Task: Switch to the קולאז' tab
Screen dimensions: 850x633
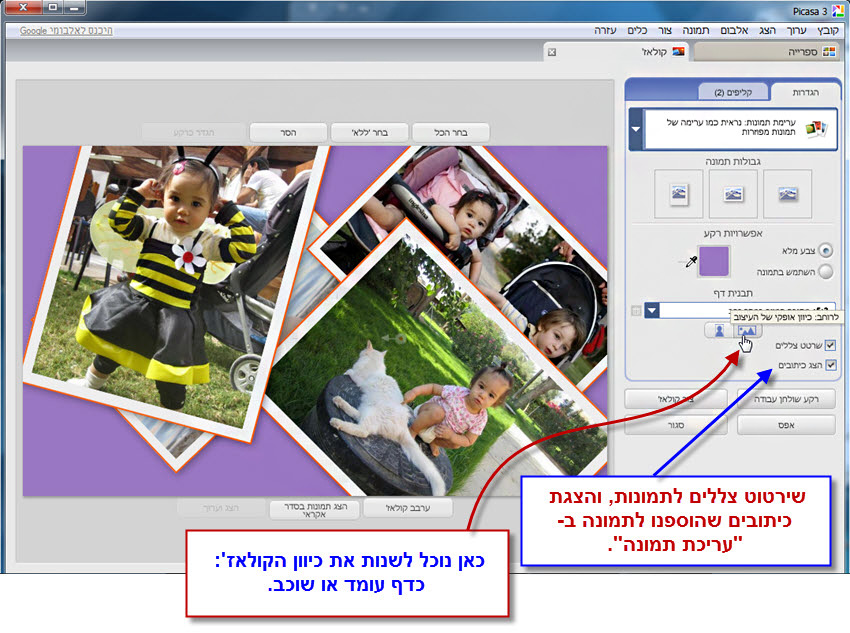Action: point(616,52)
